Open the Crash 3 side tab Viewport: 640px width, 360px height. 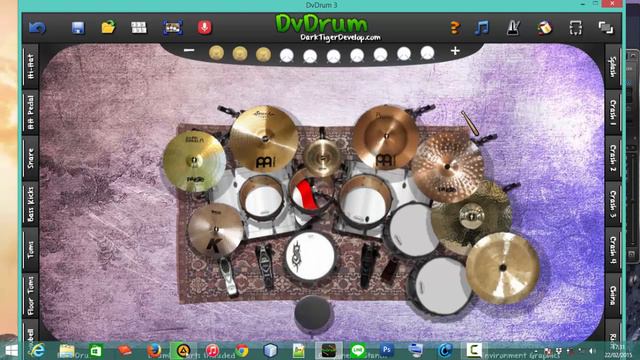(612, 203)
